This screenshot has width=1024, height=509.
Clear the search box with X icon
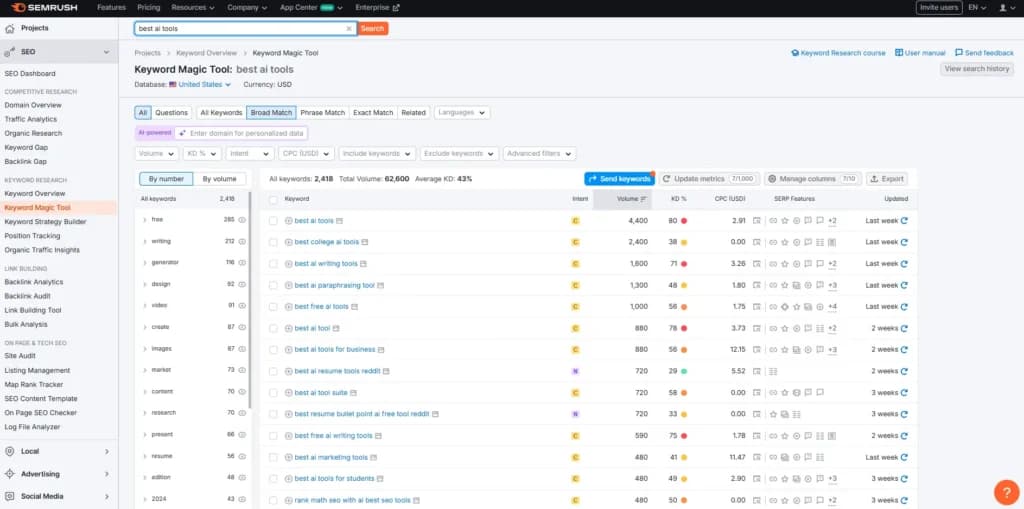point(349,29)
